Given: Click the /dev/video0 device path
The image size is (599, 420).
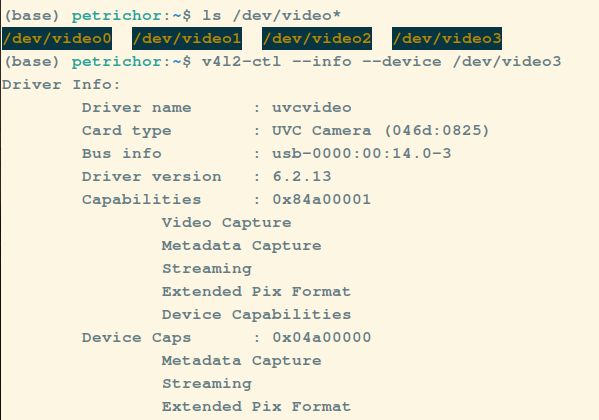Looking at the screenshot, I should [x=57, y=38].
